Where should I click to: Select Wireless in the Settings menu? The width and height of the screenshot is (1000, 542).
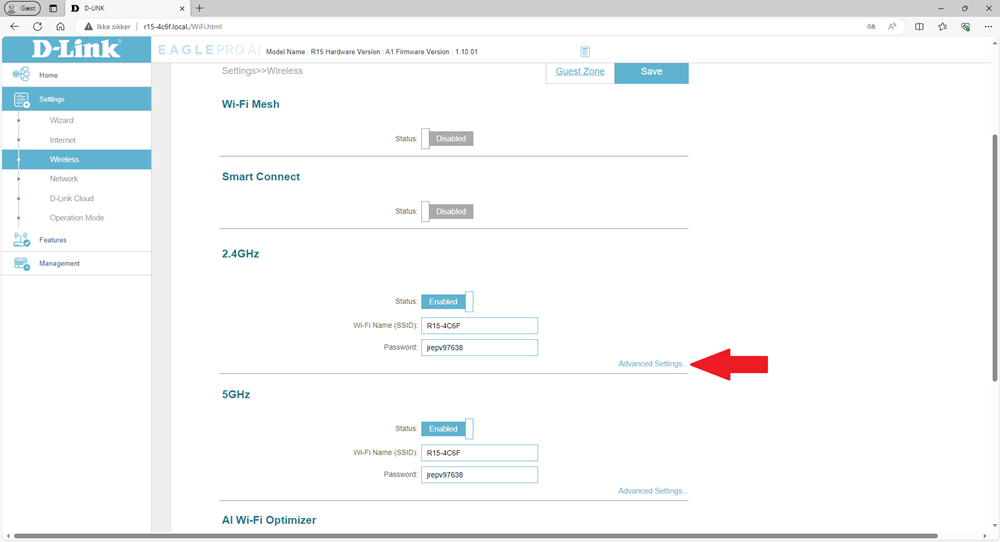coord(77,159)
